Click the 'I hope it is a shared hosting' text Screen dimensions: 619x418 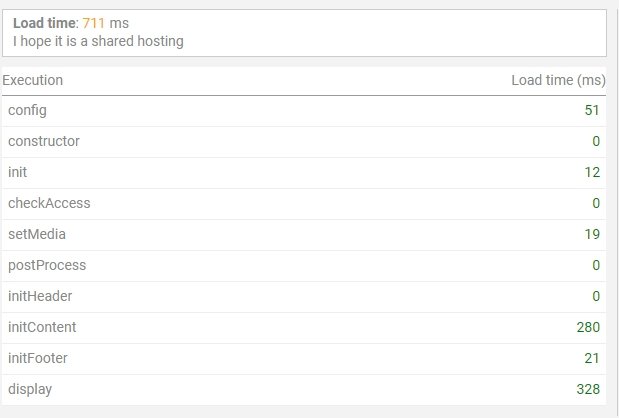(x=98, y=41)
